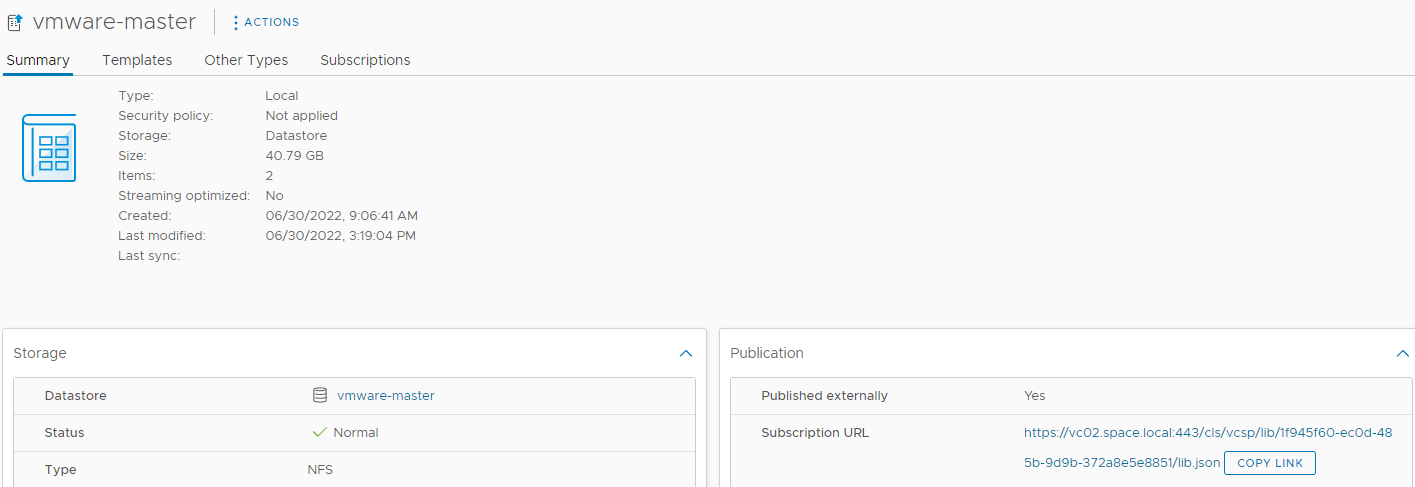The height and width of the screenshot is (487, 1415).
Task: Select the Type value Local
Action: (x=282, y=96)
